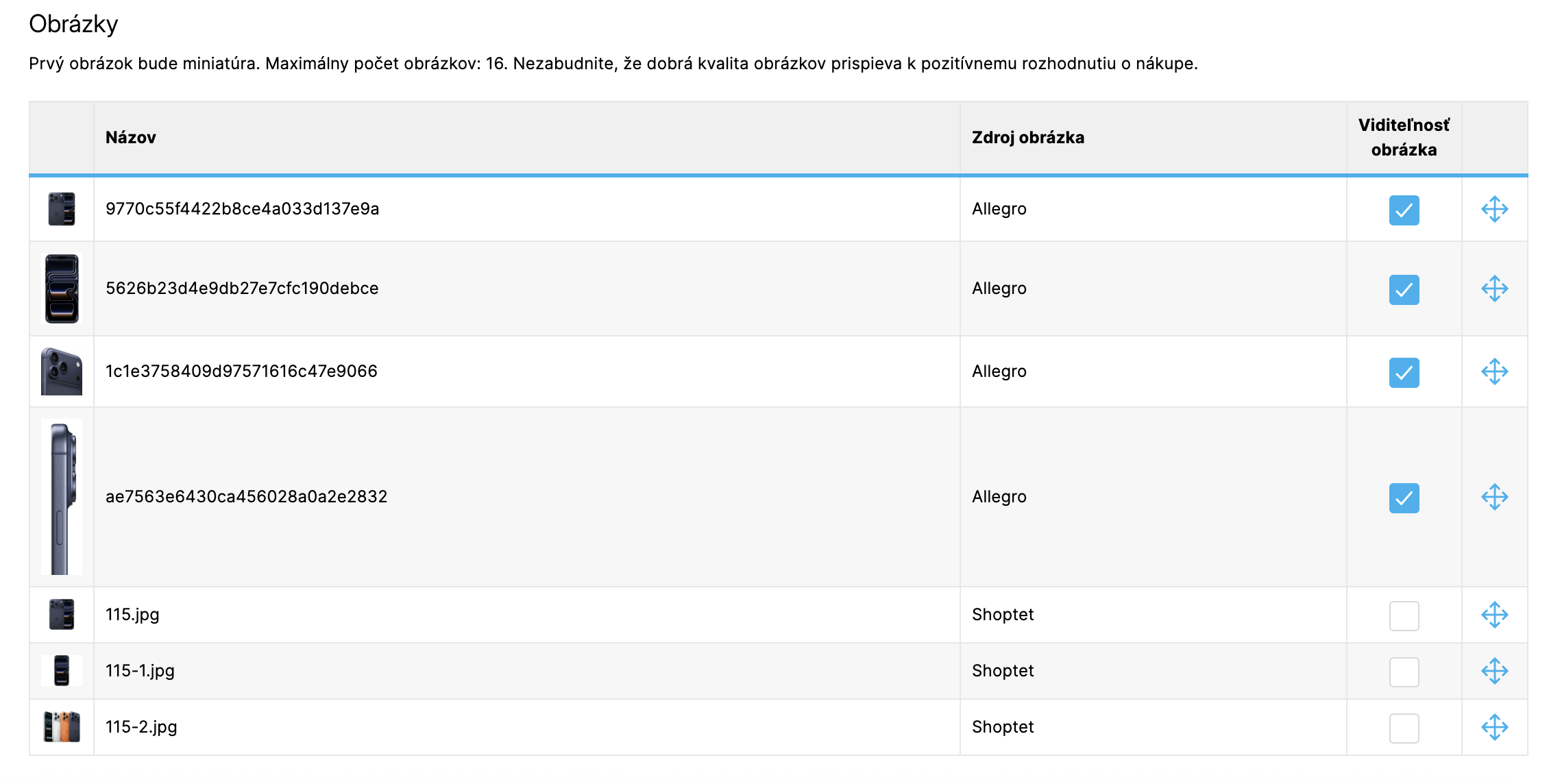Uncheck visibility for image 5626b23d4e9db27e7cfc190debce
1549x784 pixels.
coord(1404,290)
